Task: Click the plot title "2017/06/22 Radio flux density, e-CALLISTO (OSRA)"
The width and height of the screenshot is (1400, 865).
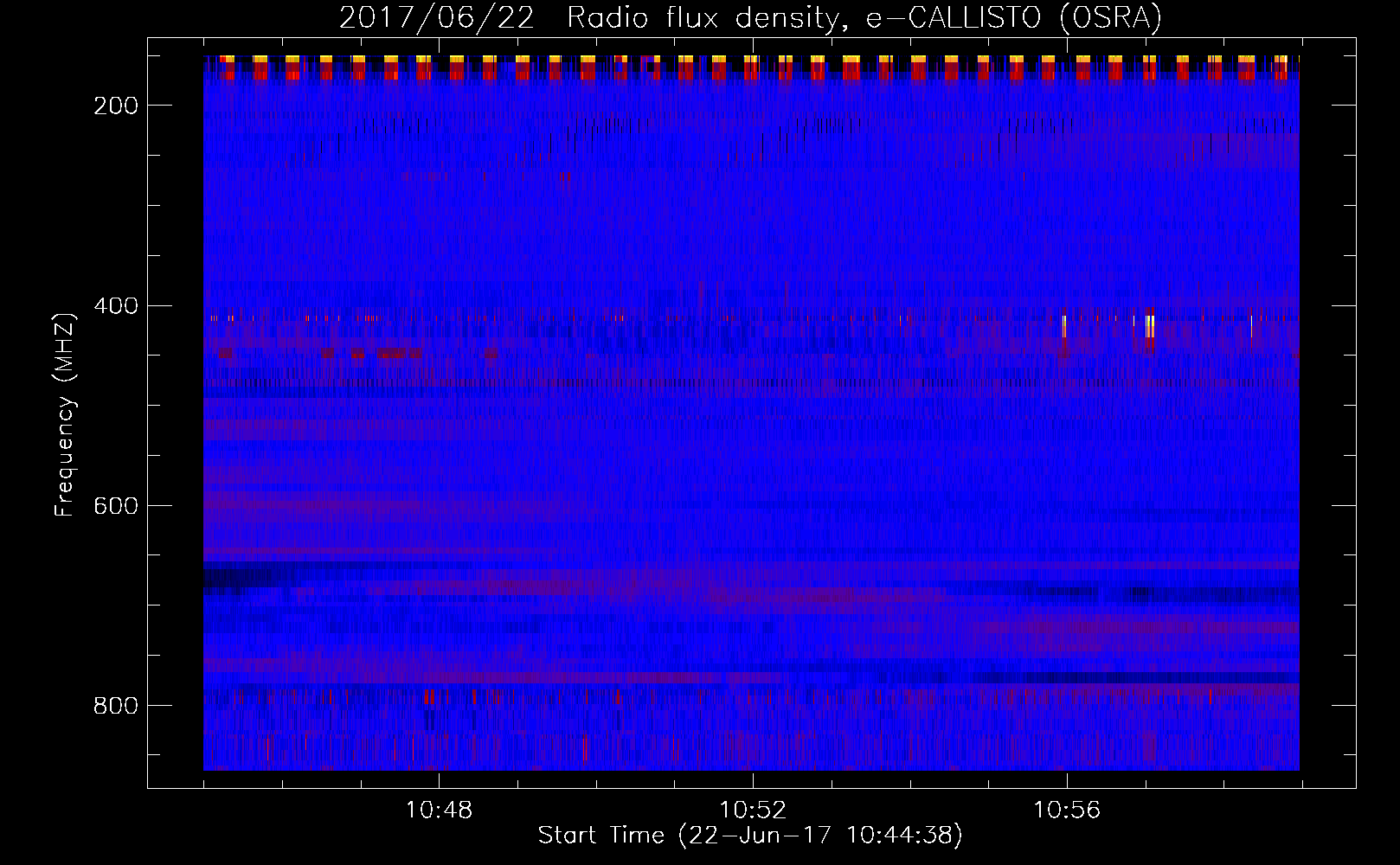Action: (x=750, y=17)
